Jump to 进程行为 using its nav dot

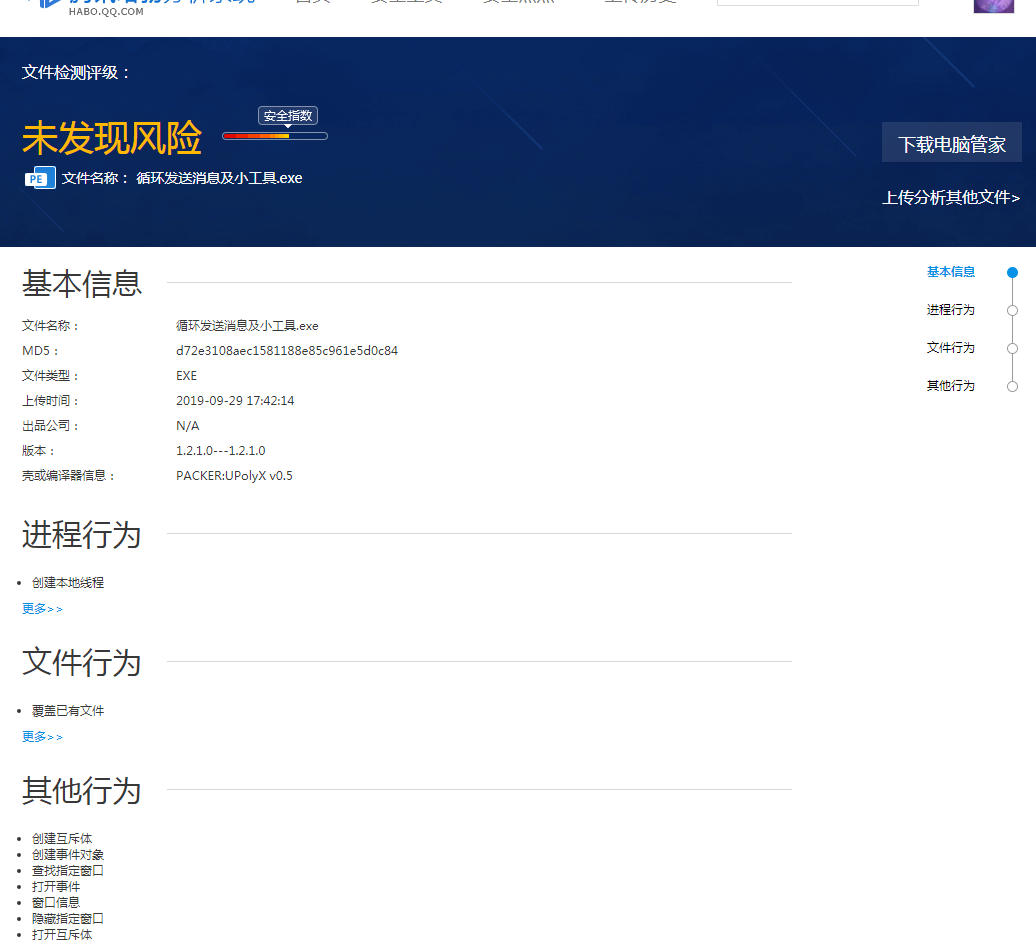pyautogui.click(x=1012, y=309)
